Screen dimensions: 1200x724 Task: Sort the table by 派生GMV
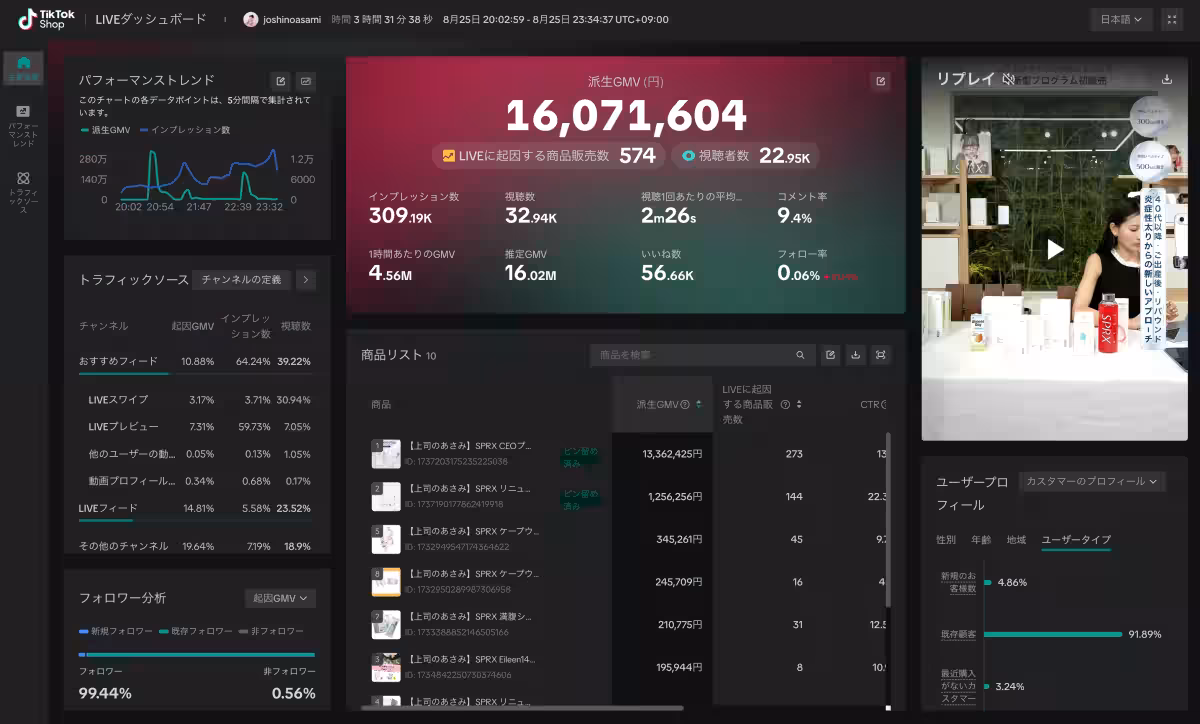699,405
